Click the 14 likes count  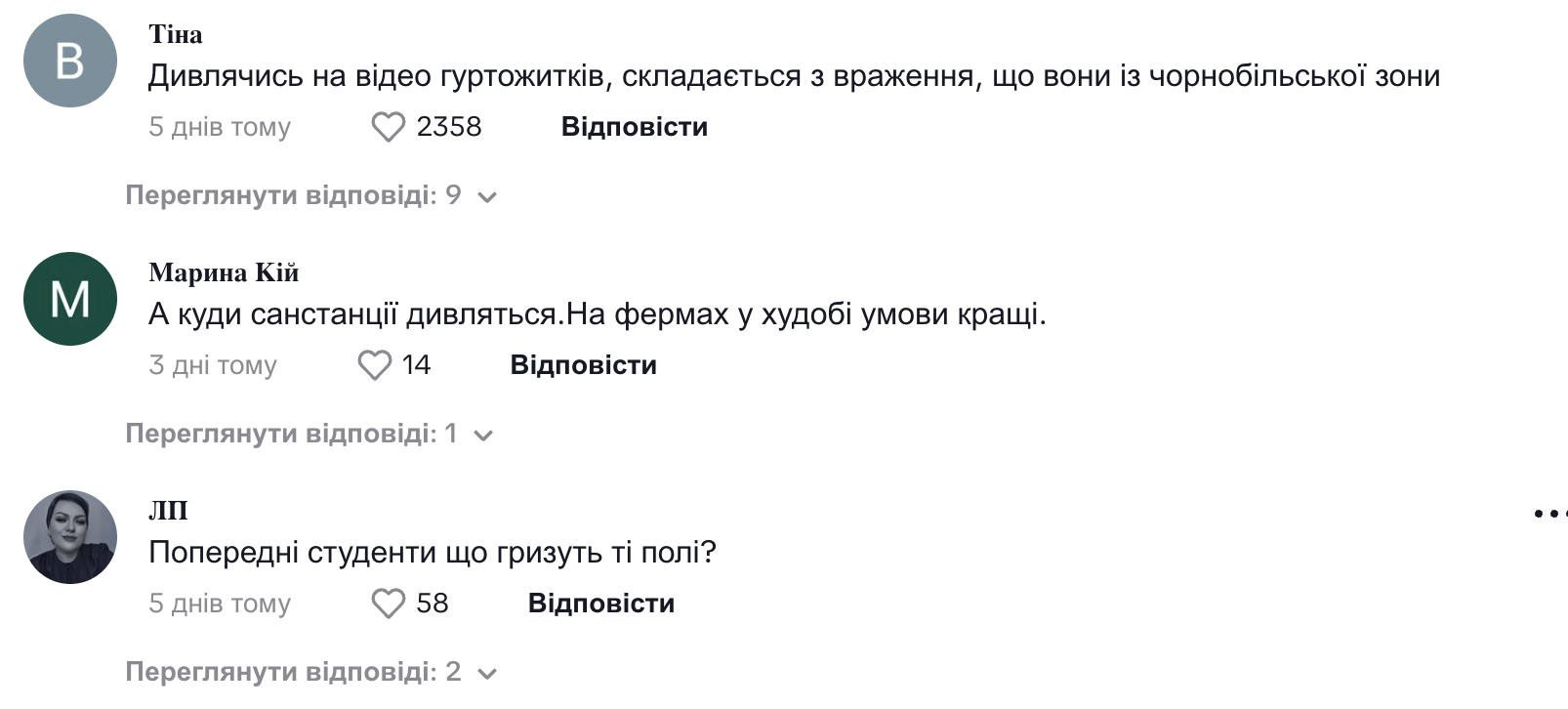[416, 365]
